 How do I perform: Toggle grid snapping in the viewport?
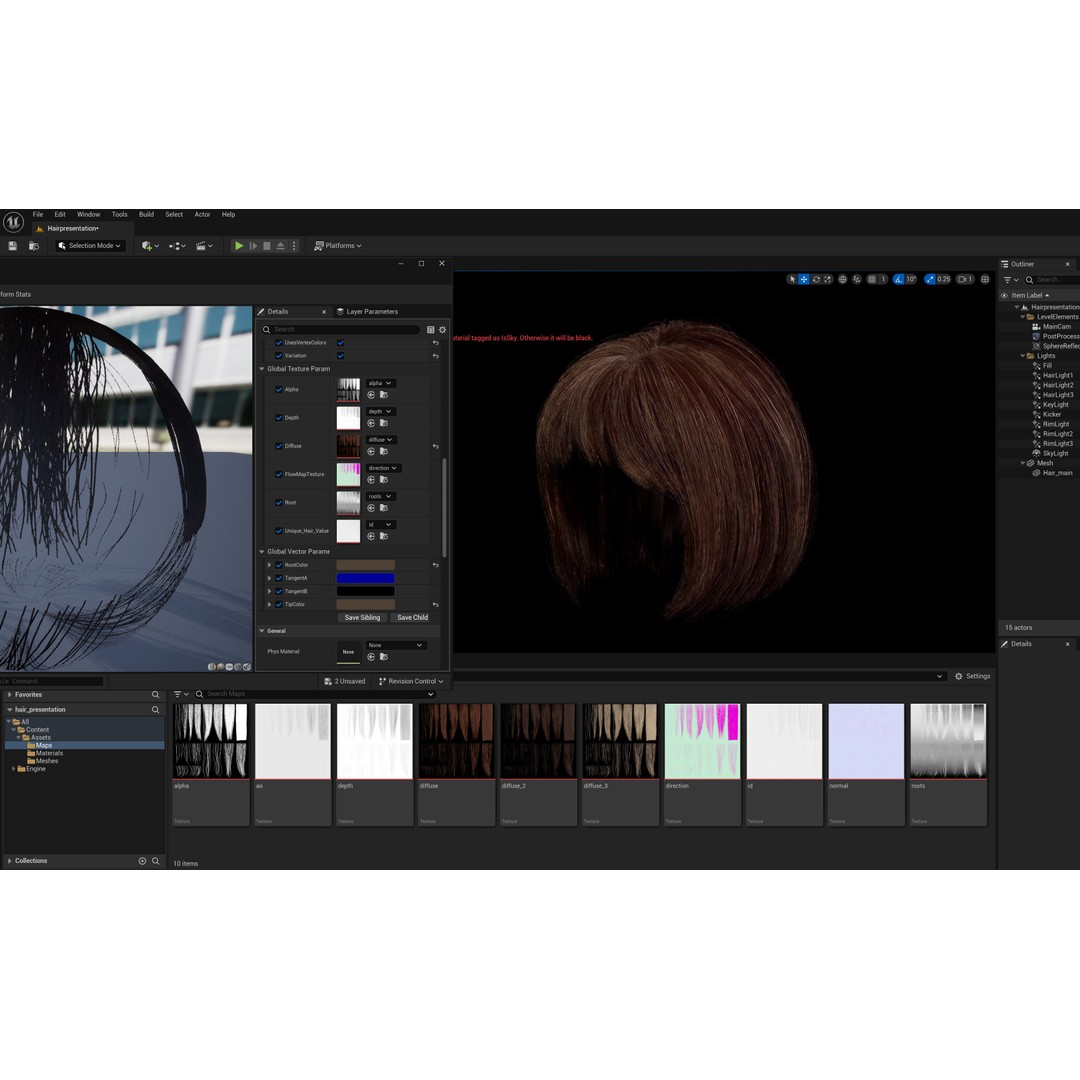tap(870, 279)
